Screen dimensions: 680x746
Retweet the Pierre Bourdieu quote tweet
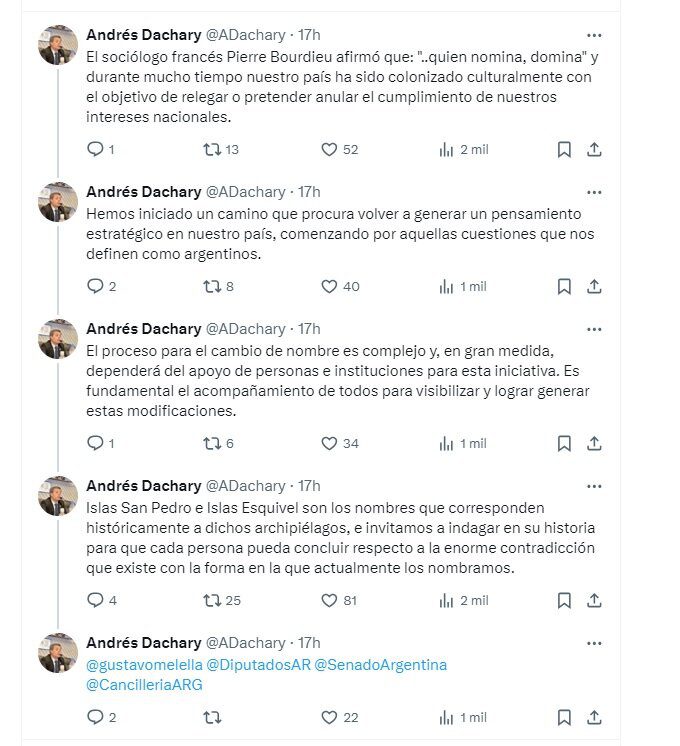pos(212,150)
